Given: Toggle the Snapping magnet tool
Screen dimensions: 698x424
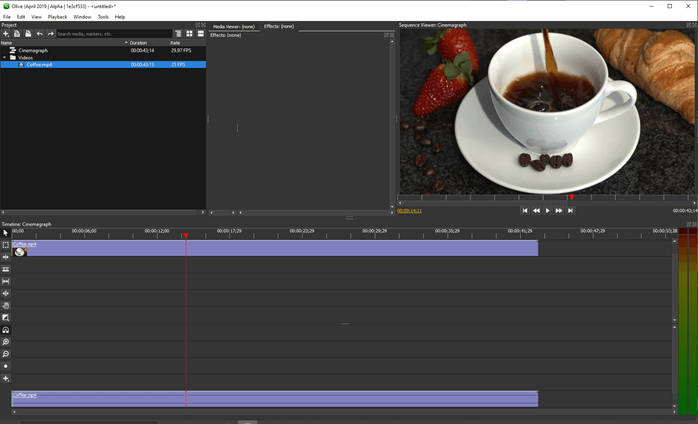Looking at the screenshot, I should pyautogui.click(x=6, y=330).
